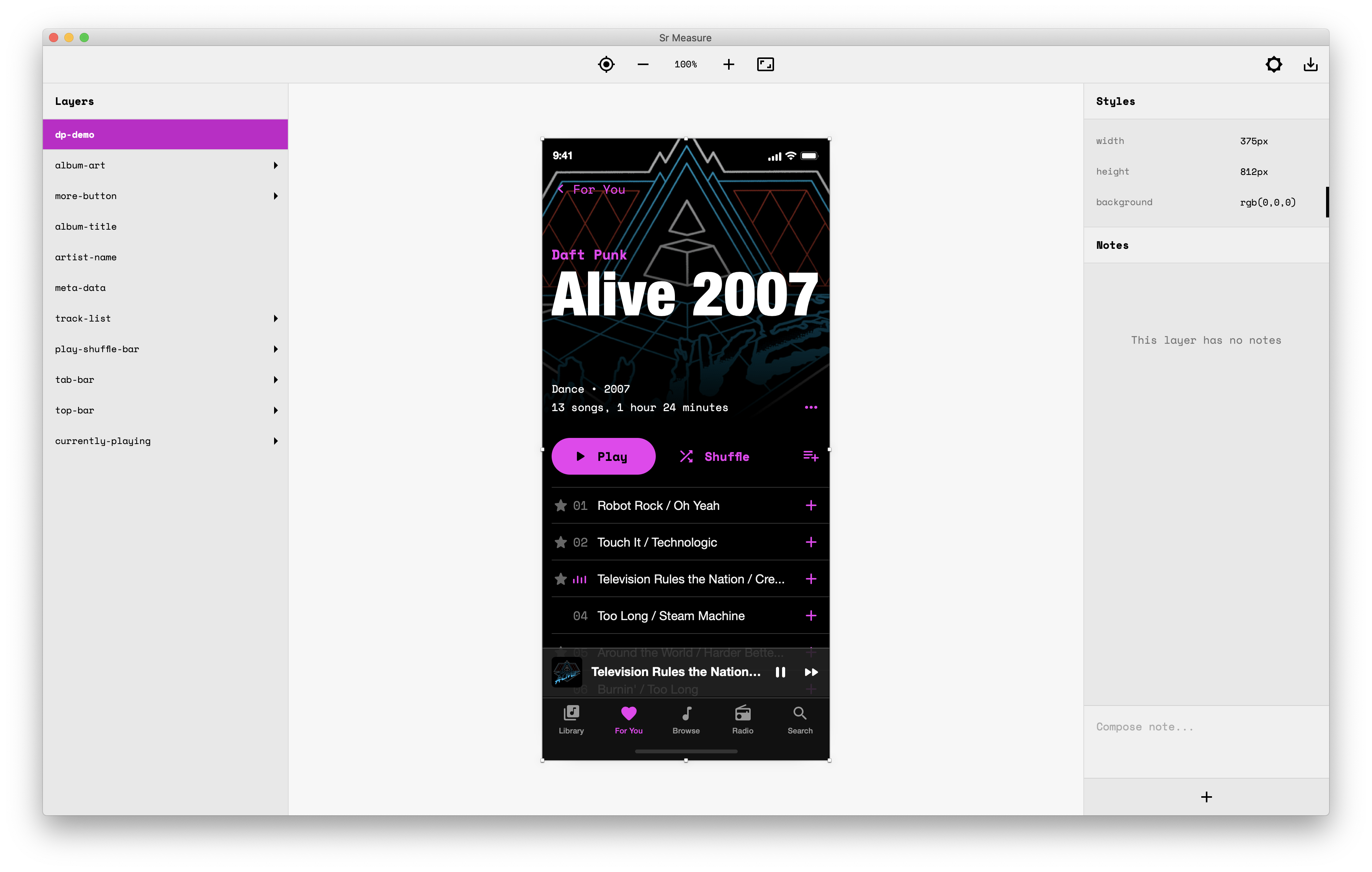Expand the album-art layer
The height and width of the screenshot is (872, 1372).
tap(276, 165)
